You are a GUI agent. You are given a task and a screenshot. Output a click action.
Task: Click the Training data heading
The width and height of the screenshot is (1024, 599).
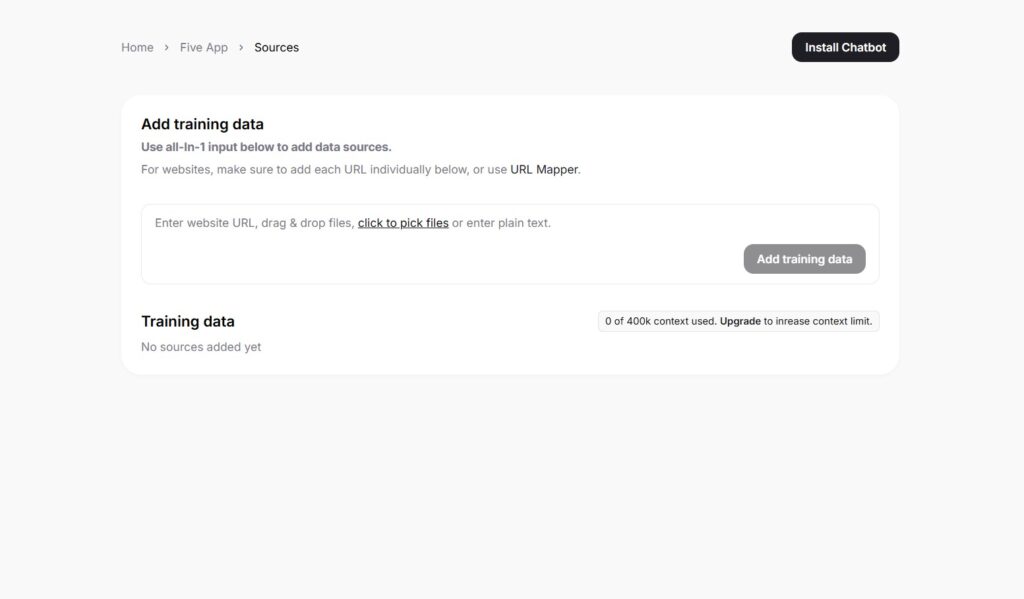pos(188,321)
